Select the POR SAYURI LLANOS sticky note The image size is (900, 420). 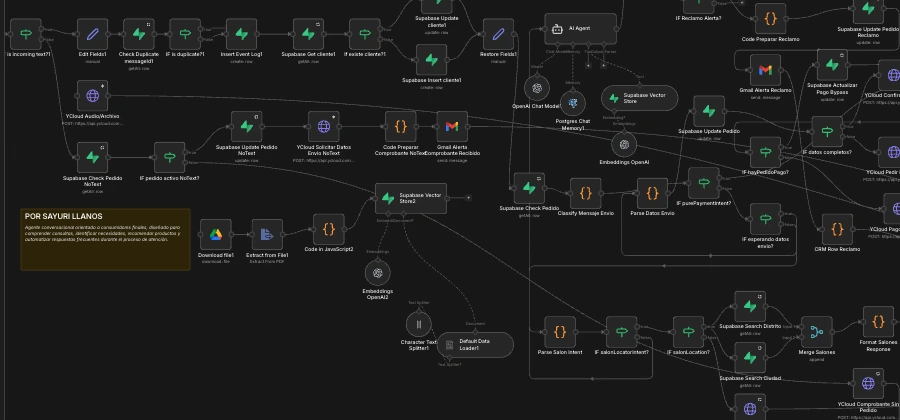105,239
